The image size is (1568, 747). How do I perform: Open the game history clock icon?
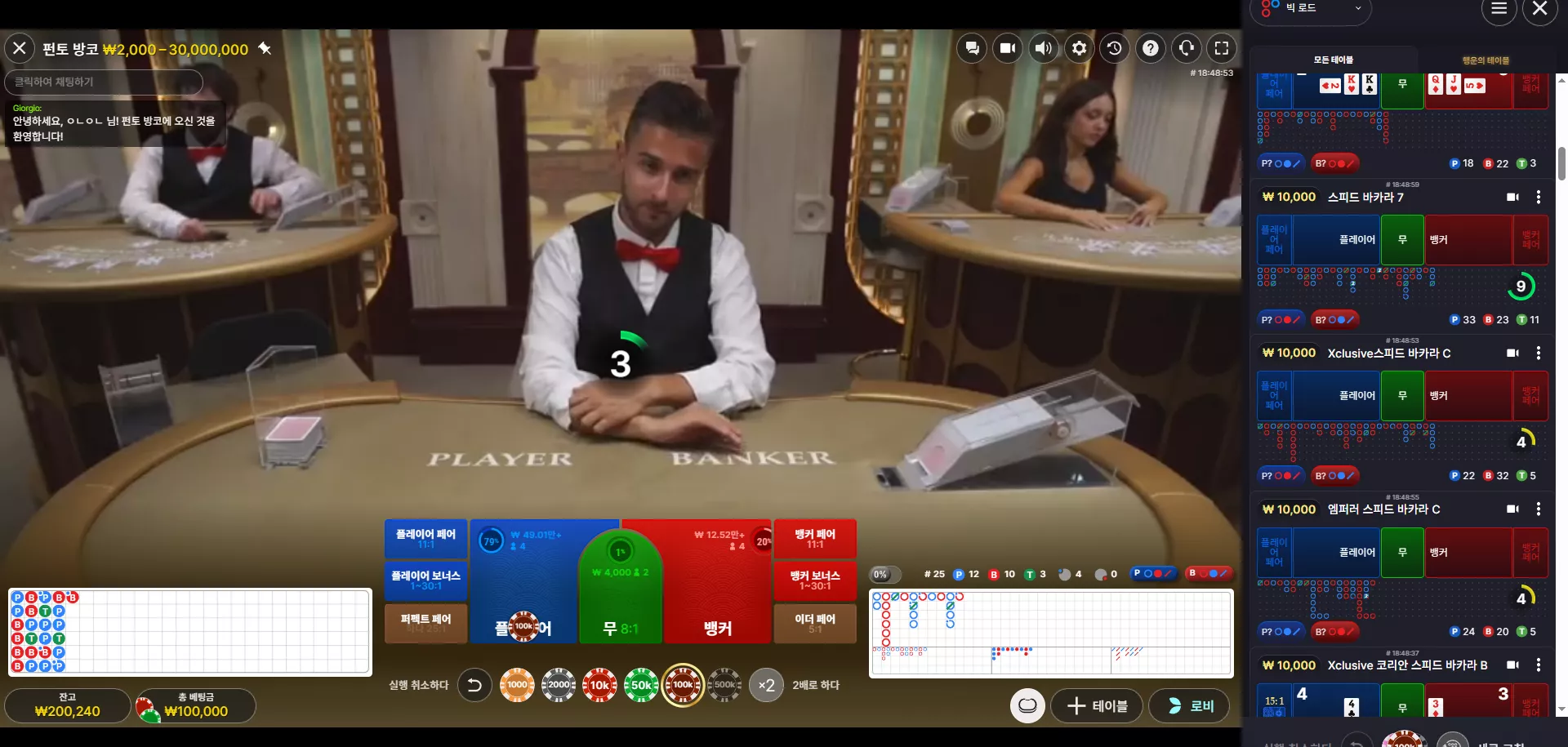1114,48
